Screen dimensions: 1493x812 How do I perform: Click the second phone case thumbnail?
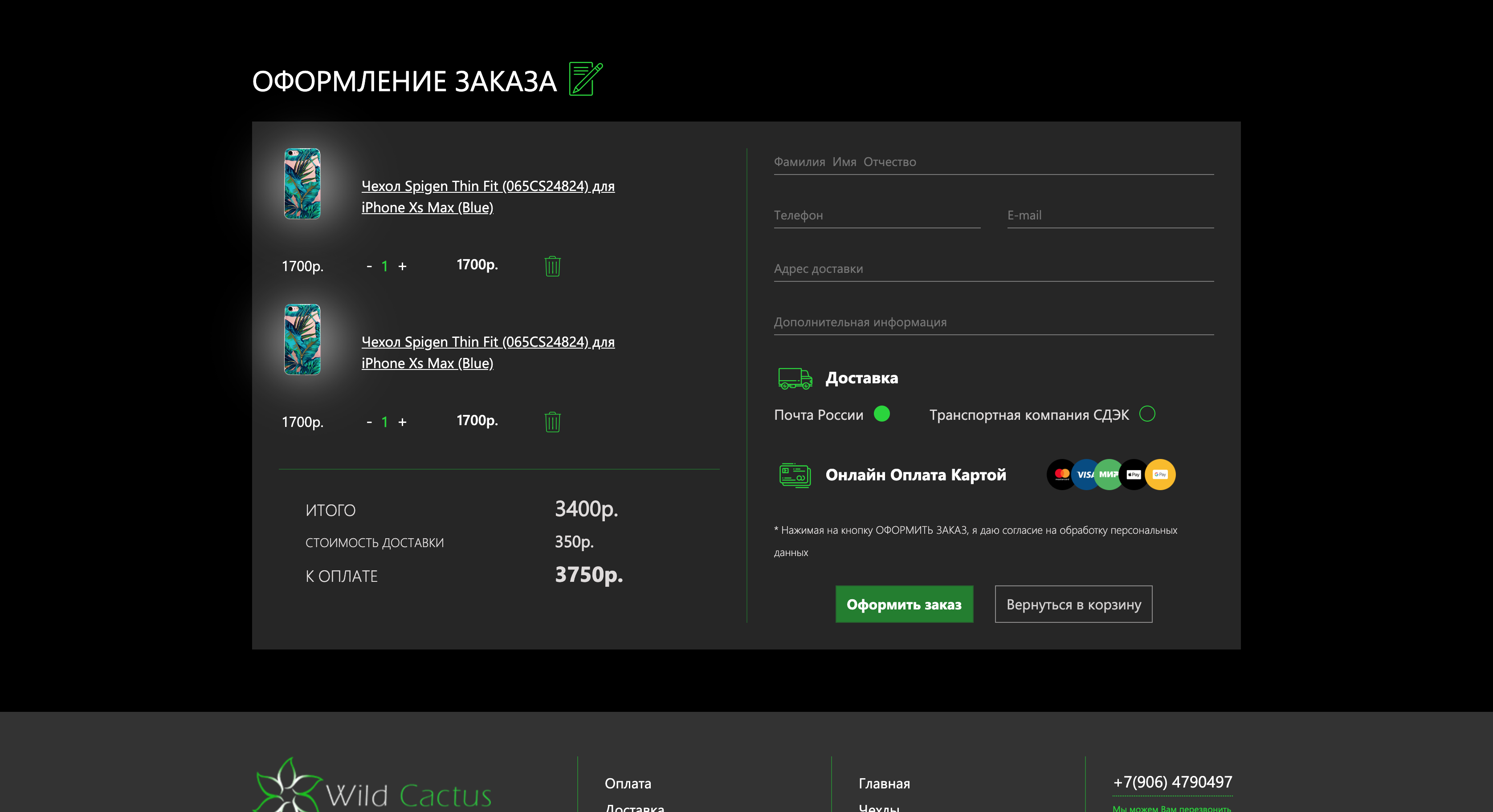point(302,339)
